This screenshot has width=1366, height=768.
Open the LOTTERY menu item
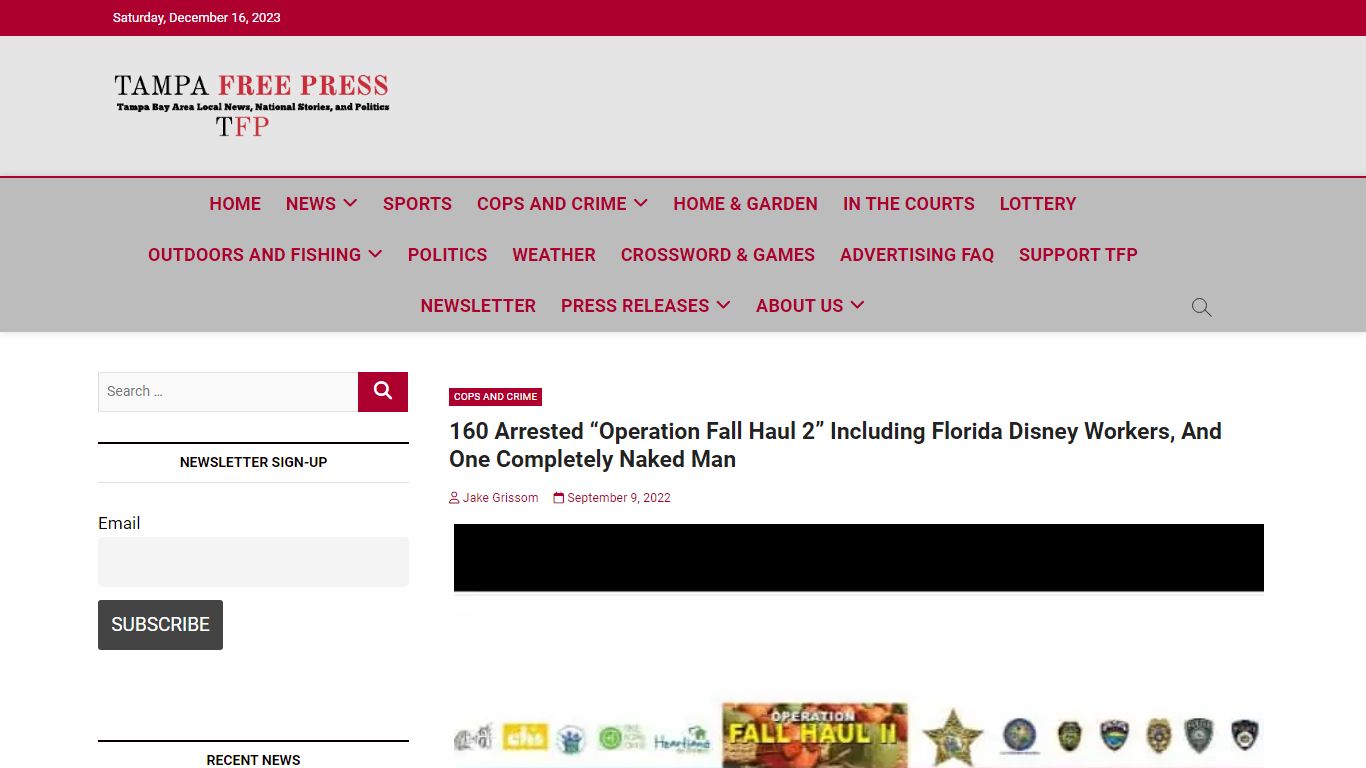[1038, 204]
